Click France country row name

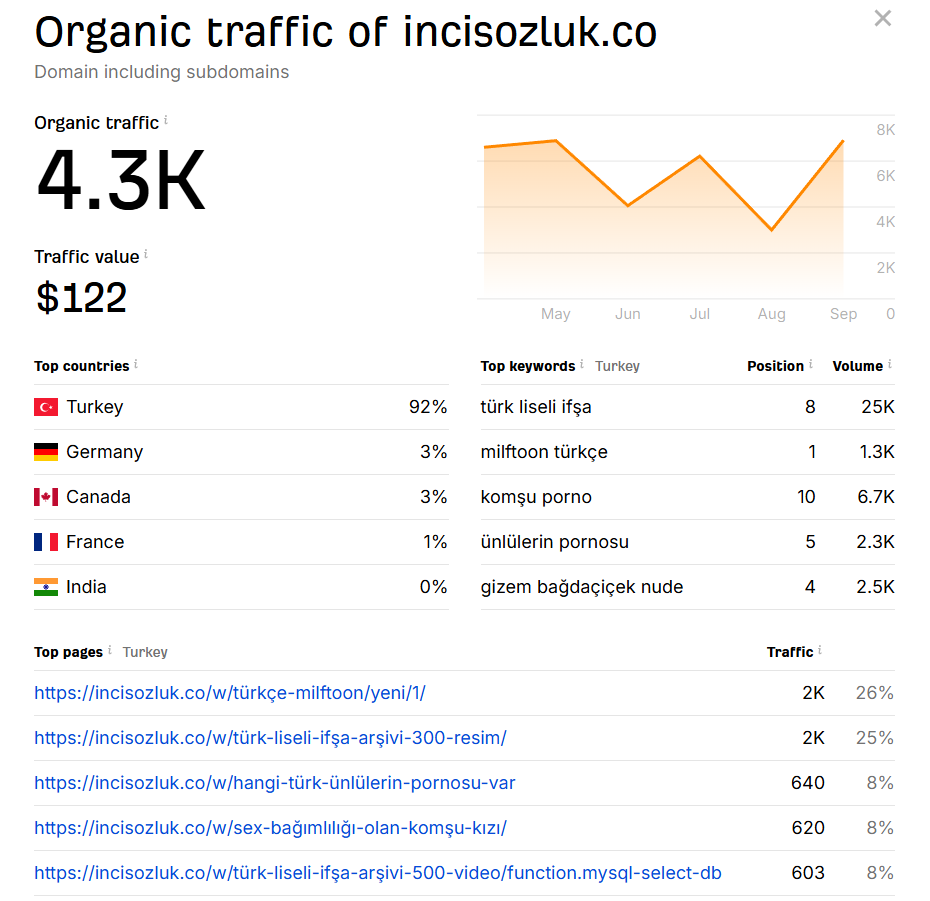click(x=95, y=542)
